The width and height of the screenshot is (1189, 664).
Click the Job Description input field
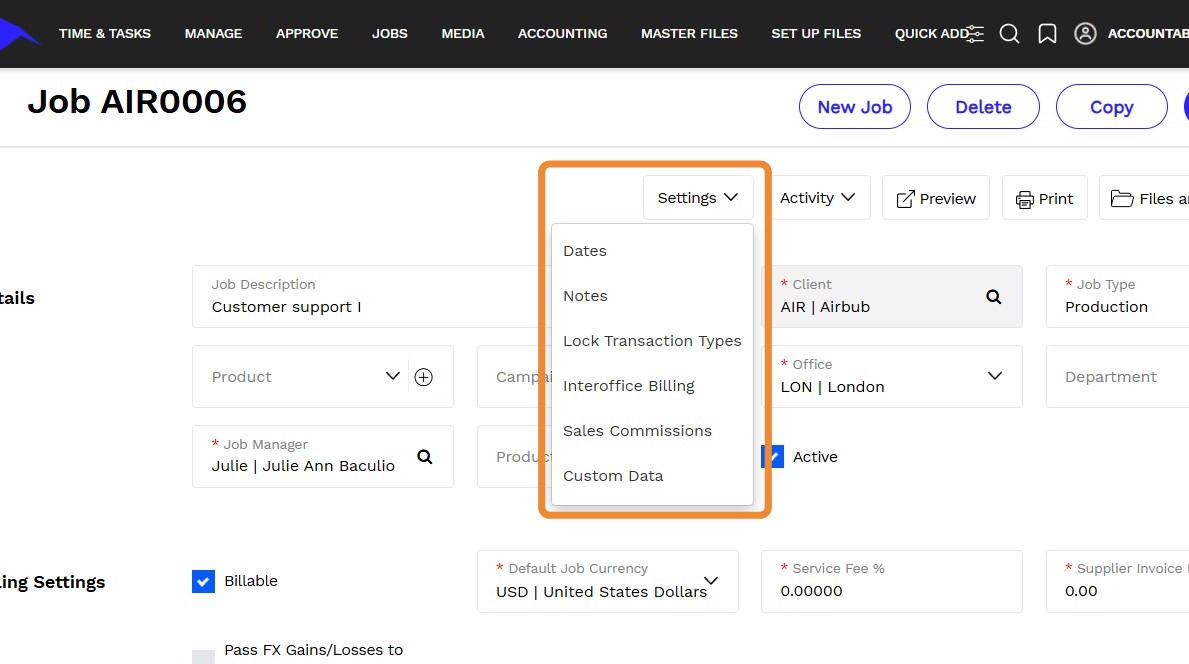click(370, 296)
